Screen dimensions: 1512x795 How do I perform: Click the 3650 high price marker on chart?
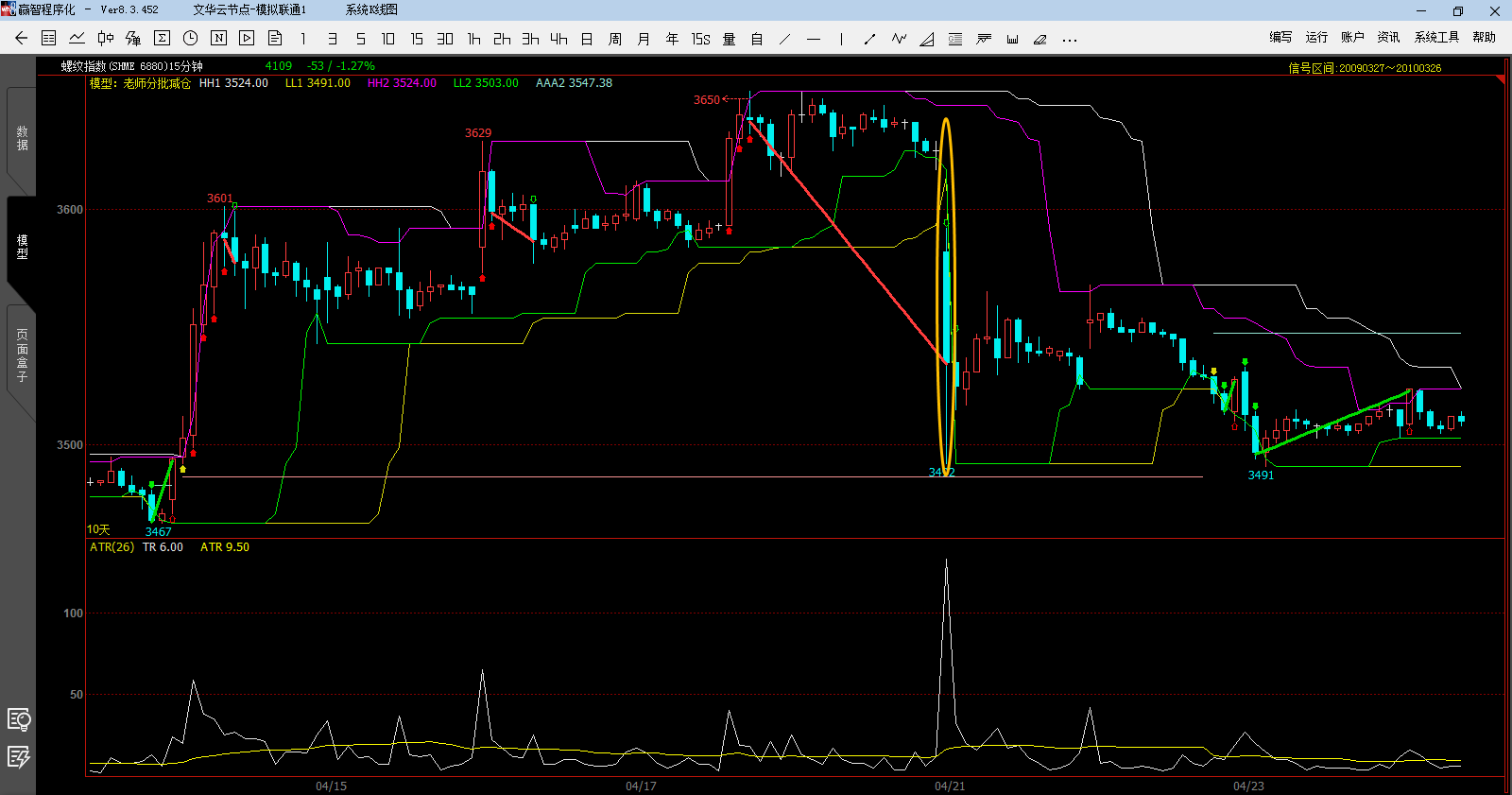[706, 100]
